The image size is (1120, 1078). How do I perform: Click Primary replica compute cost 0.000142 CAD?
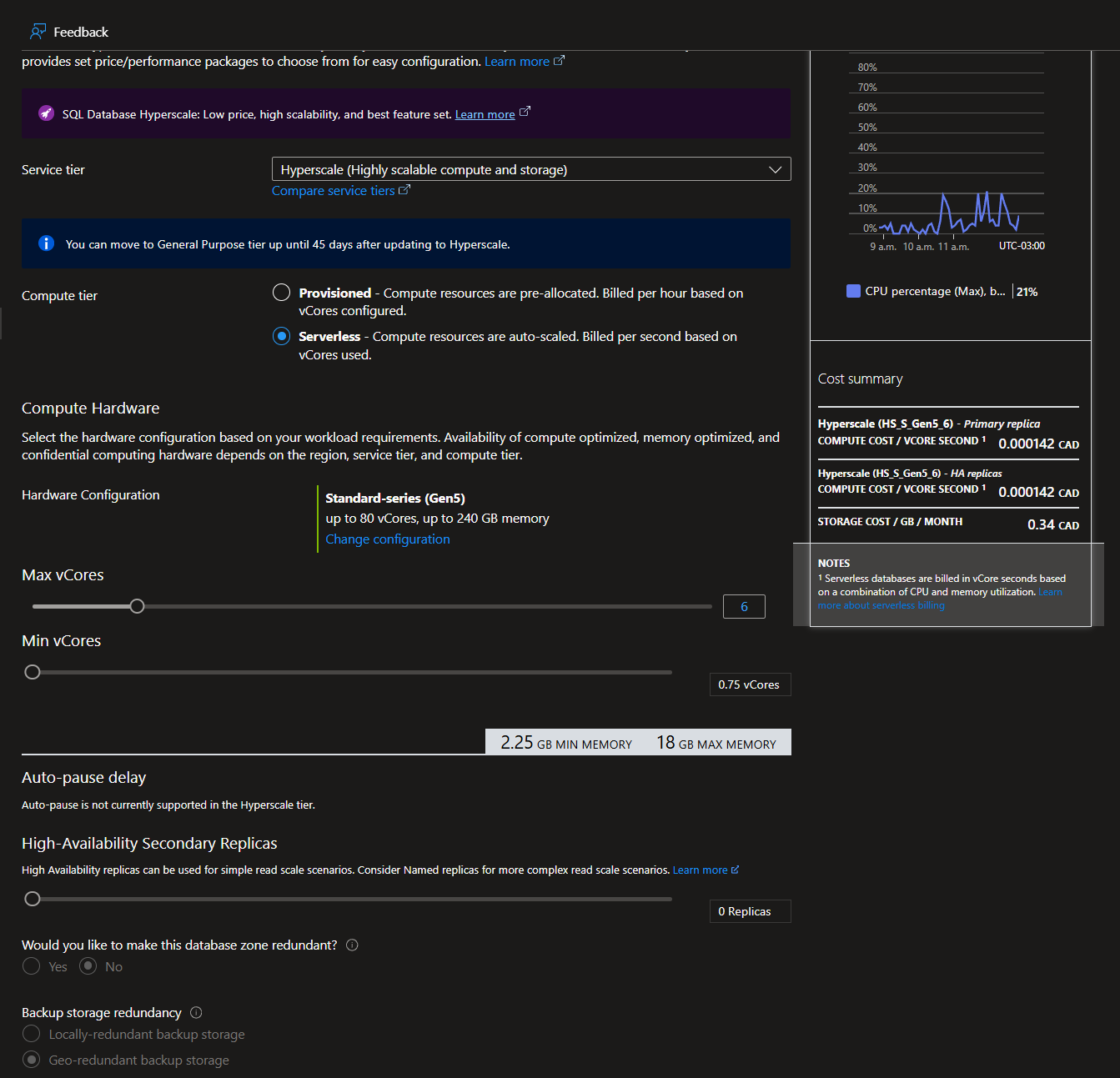[1039, 444]
